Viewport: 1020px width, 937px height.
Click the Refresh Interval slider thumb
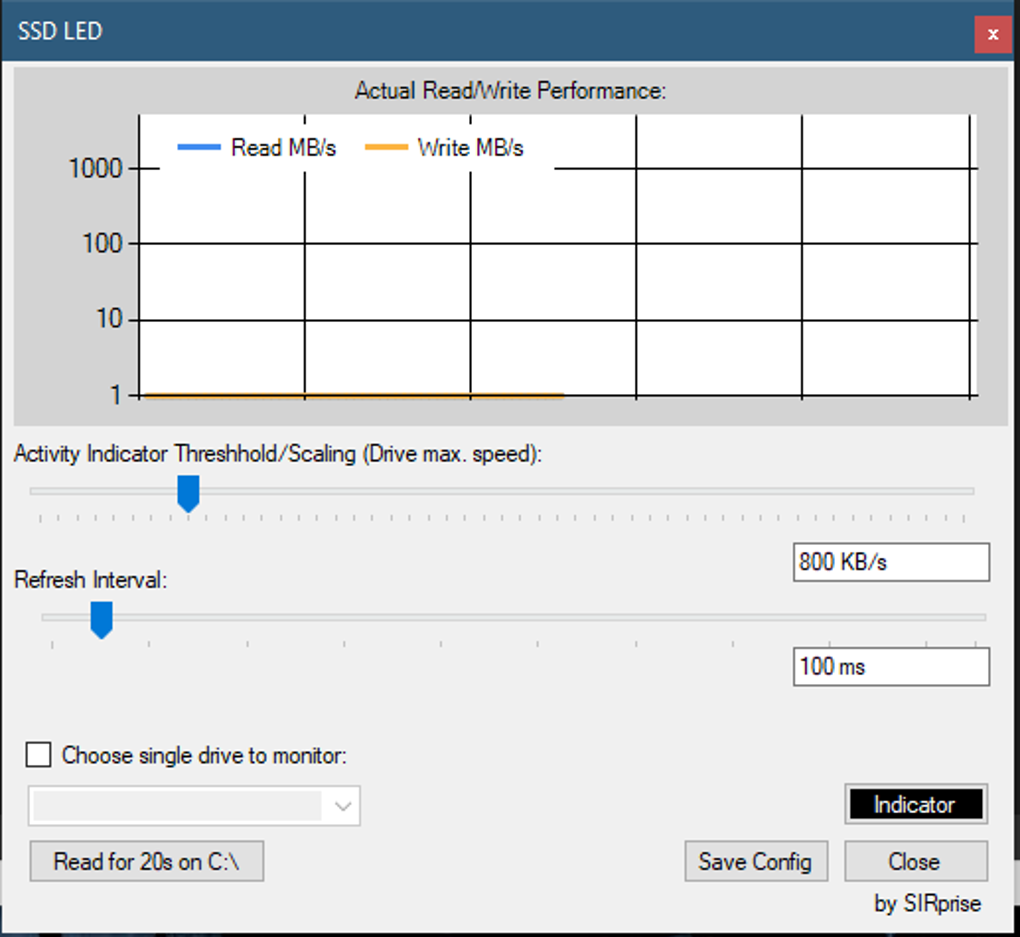101,619
